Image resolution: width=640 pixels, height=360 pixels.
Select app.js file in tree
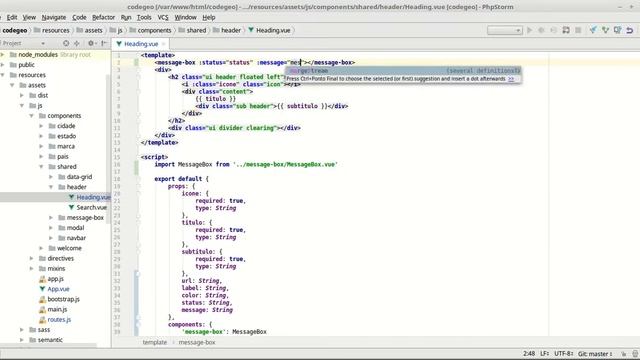51,279
